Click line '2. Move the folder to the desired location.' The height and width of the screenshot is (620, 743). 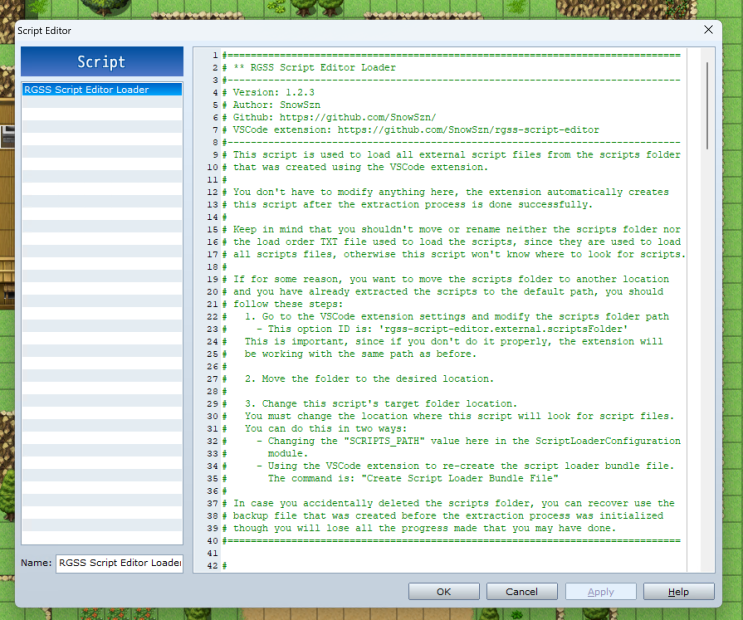click(x=358, y=379)
